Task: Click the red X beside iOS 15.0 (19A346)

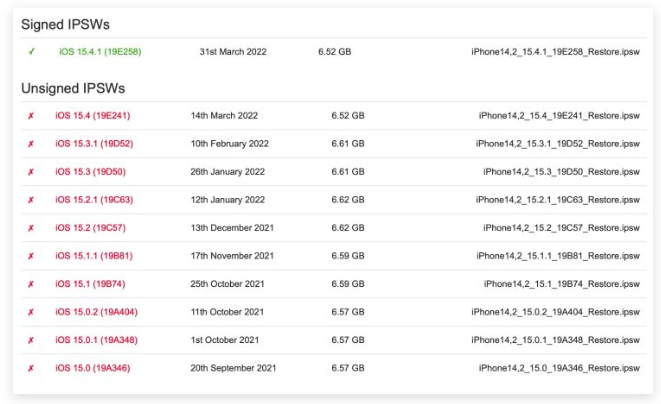Action: point(31,368)
